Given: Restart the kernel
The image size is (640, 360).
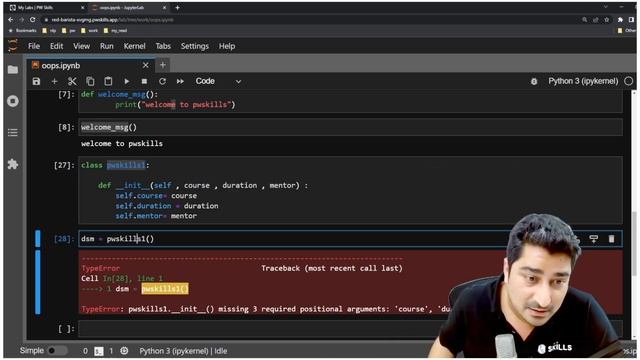Looking at the screenshot, I should click(162, 81).
